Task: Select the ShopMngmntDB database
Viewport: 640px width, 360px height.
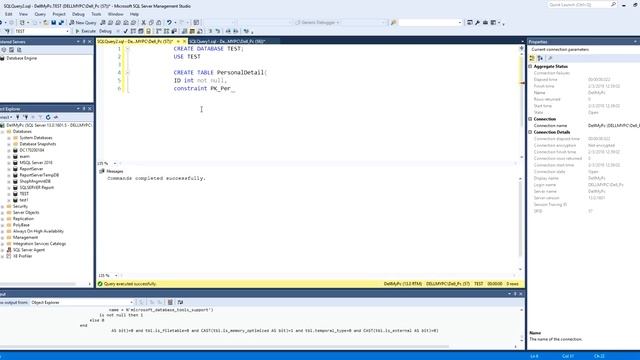Action: click(x=35, y=181)
